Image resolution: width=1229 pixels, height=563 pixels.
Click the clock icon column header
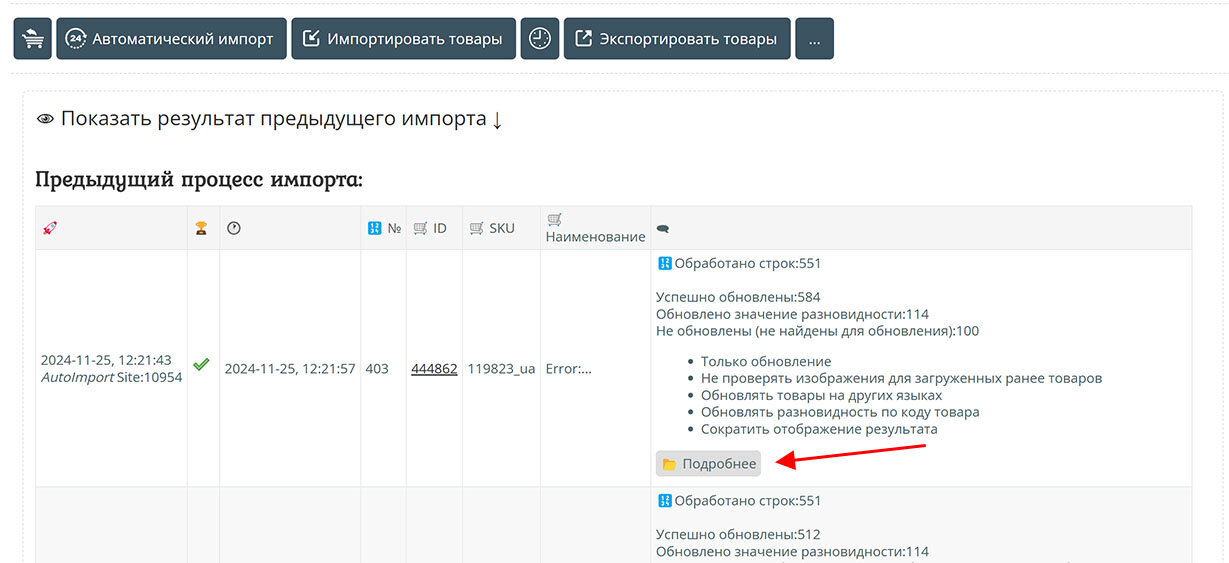(x=234, y=228)
